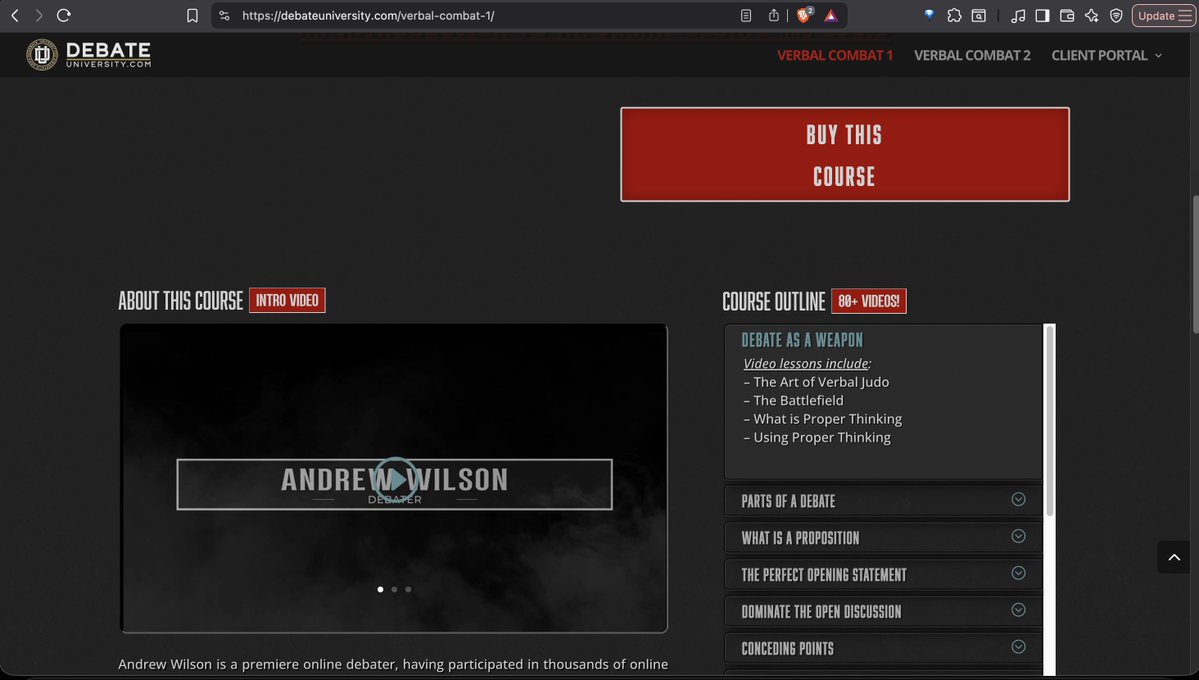Go back to the previous page
1199x680 pixels.
15,15
